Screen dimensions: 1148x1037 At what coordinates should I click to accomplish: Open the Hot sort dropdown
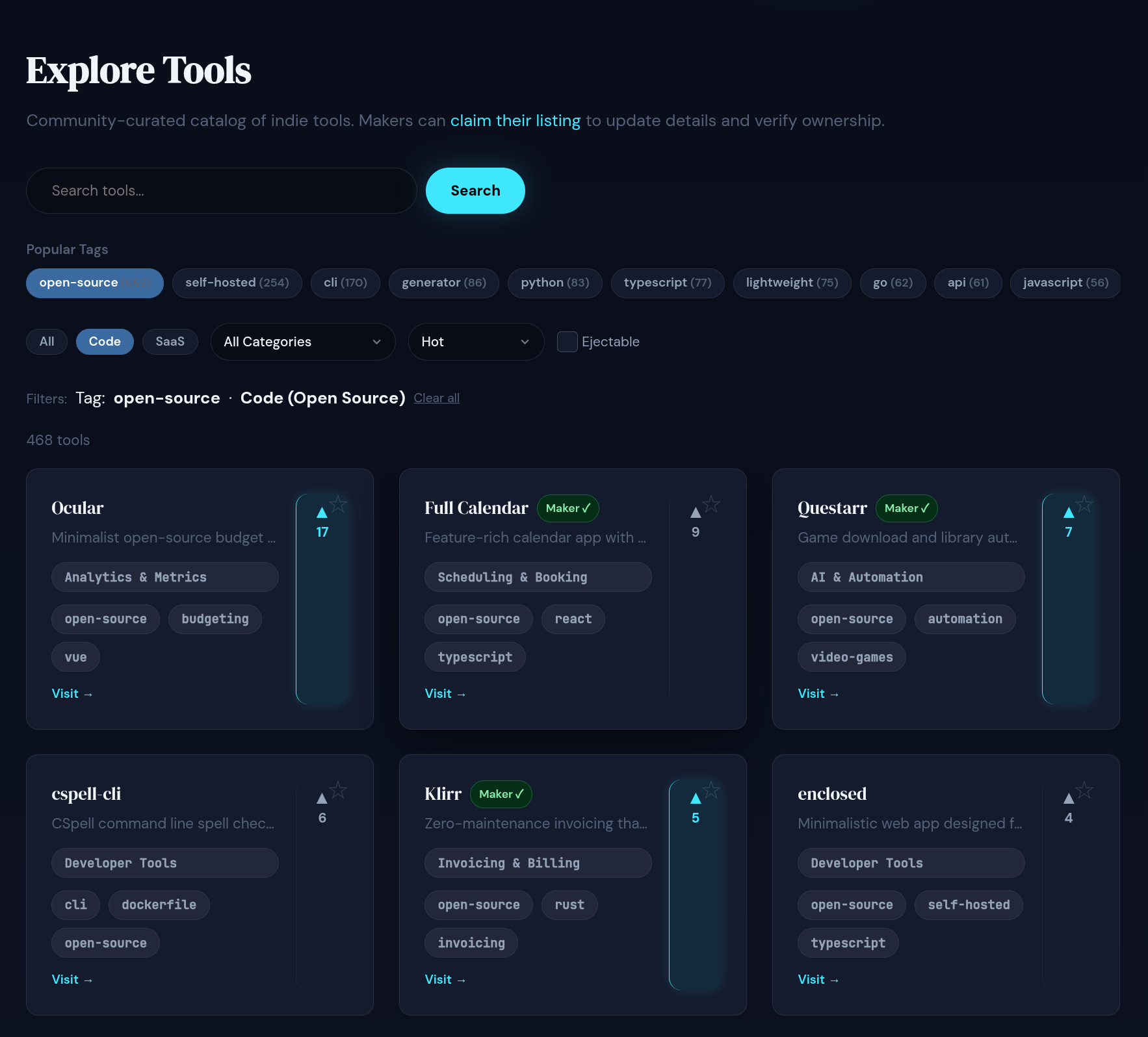[476, 342]
